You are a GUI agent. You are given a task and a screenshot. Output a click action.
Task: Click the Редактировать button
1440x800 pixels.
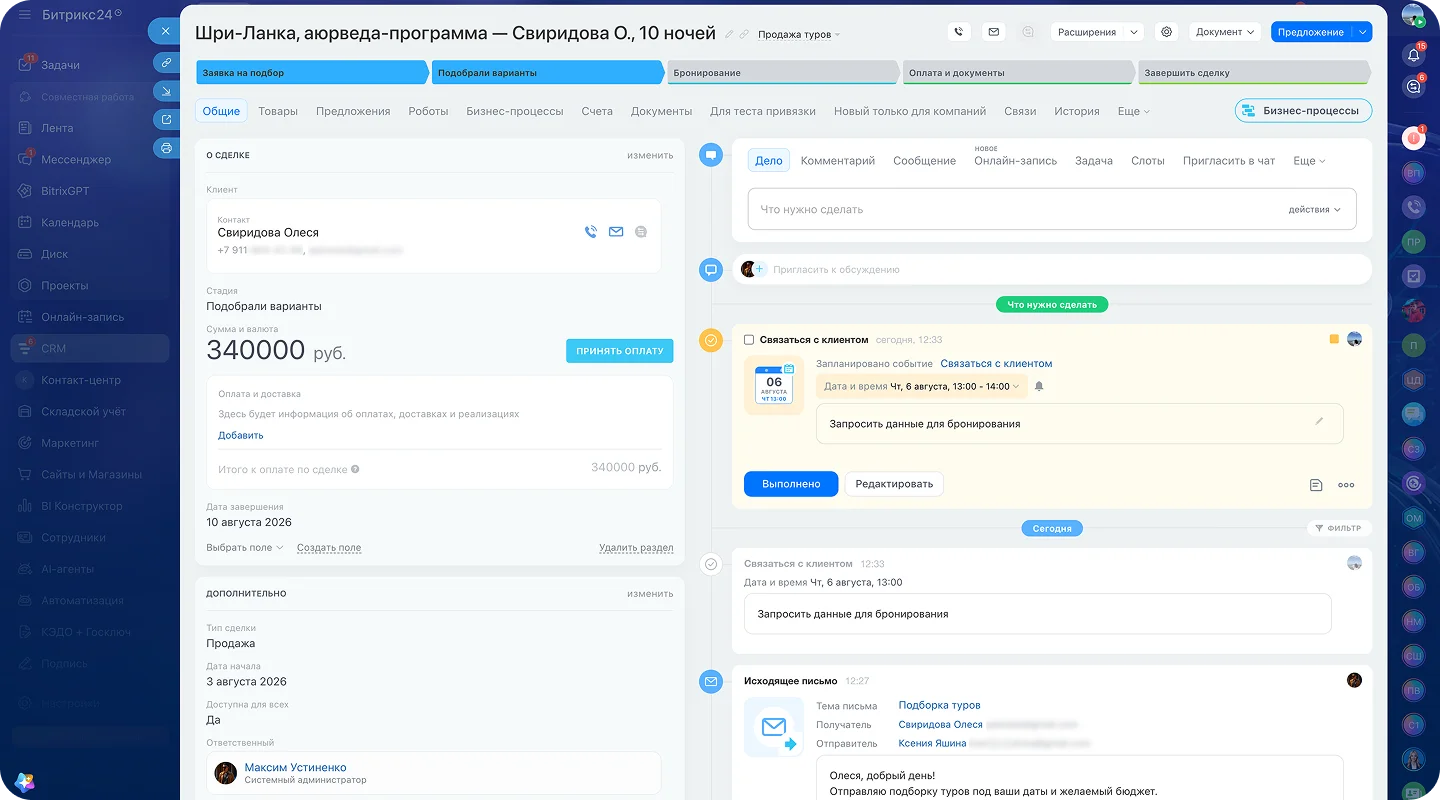894,484
